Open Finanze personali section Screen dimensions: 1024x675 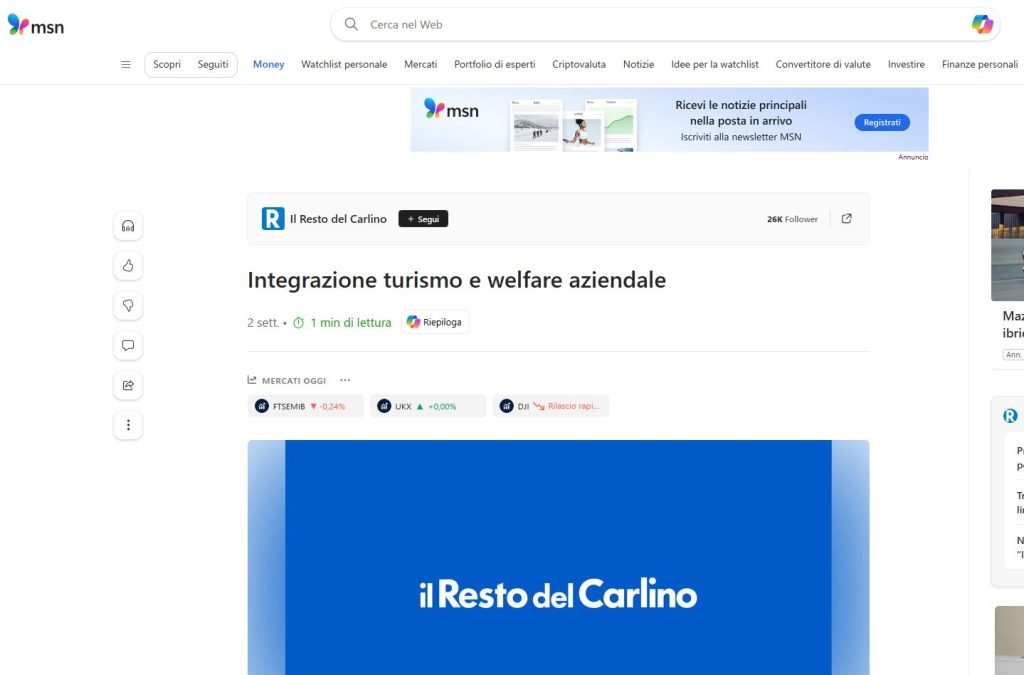980,64
